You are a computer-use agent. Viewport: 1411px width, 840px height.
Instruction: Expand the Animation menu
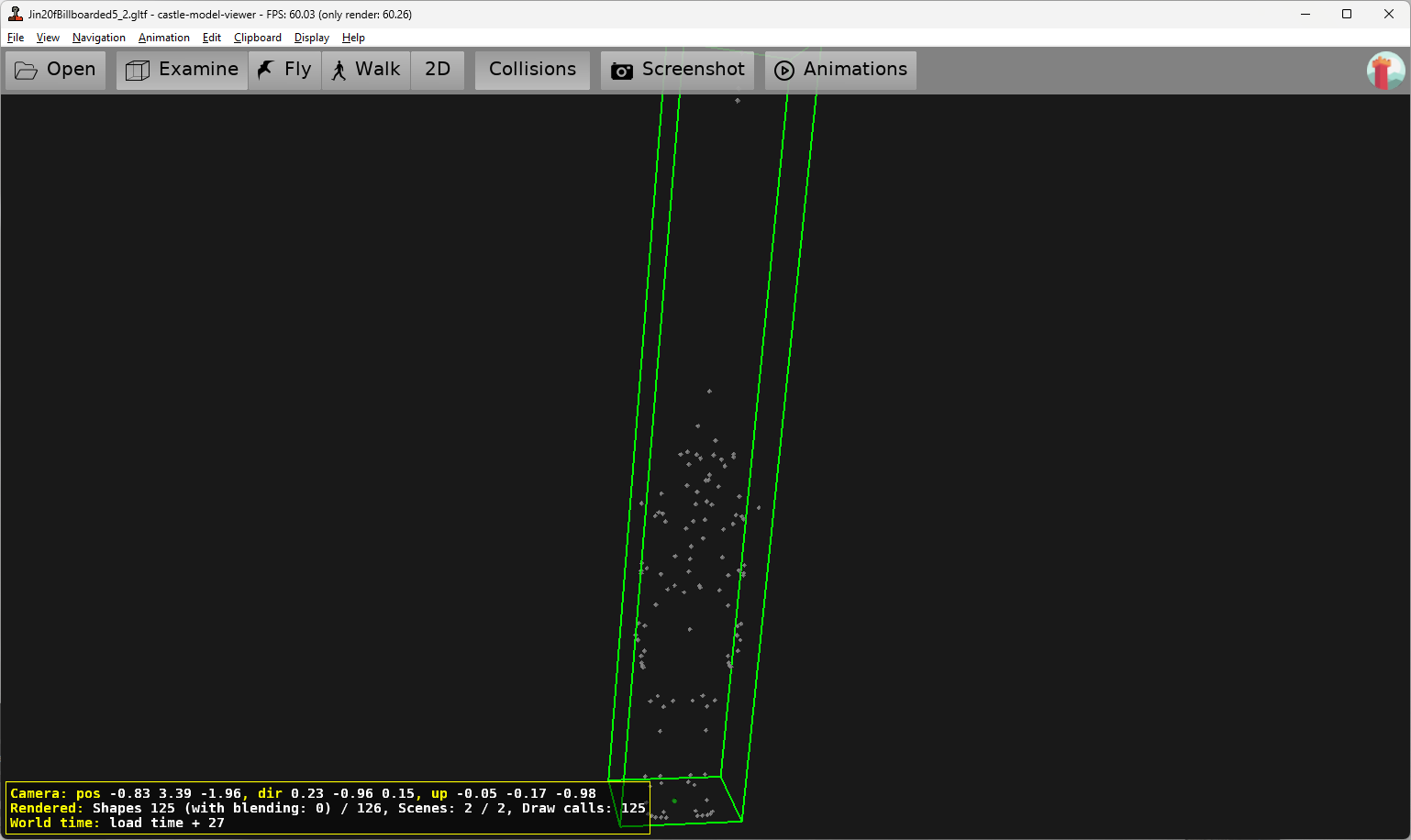click(x=163, y=38)
